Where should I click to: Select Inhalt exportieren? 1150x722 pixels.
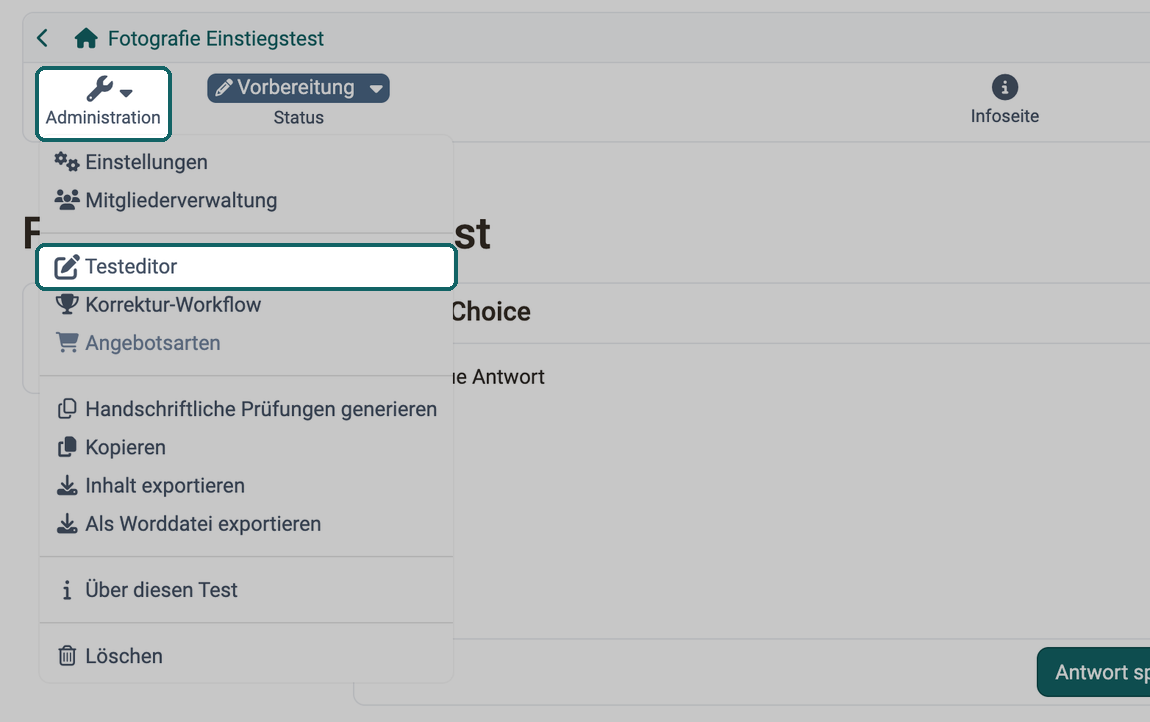pyautogui.click(x=246, y=486)
